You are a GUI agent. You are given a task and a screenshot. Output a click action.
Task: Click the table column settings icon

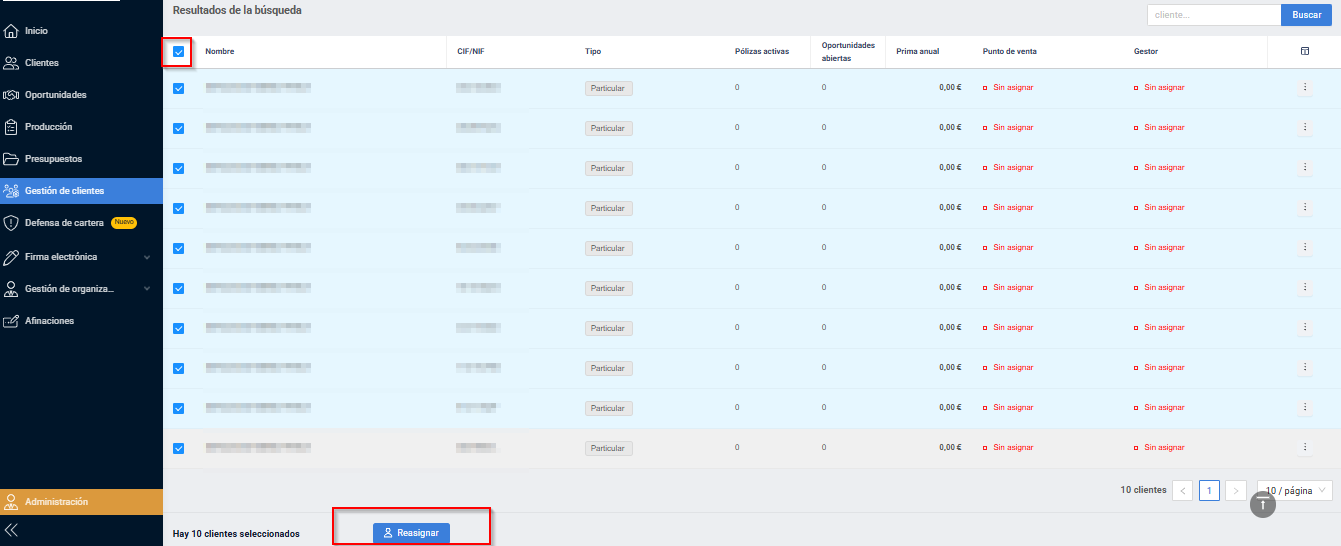click(1305, 51)
